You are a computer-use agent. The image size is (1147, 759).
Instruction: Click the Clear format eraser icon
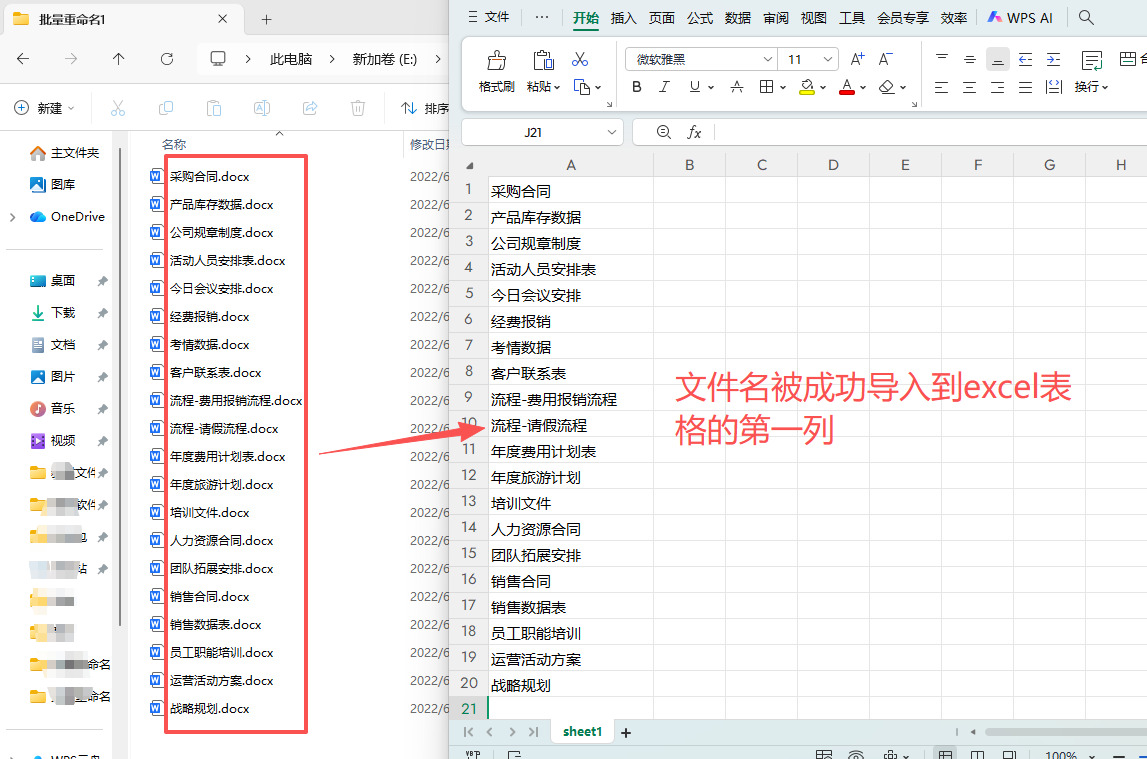887,87
